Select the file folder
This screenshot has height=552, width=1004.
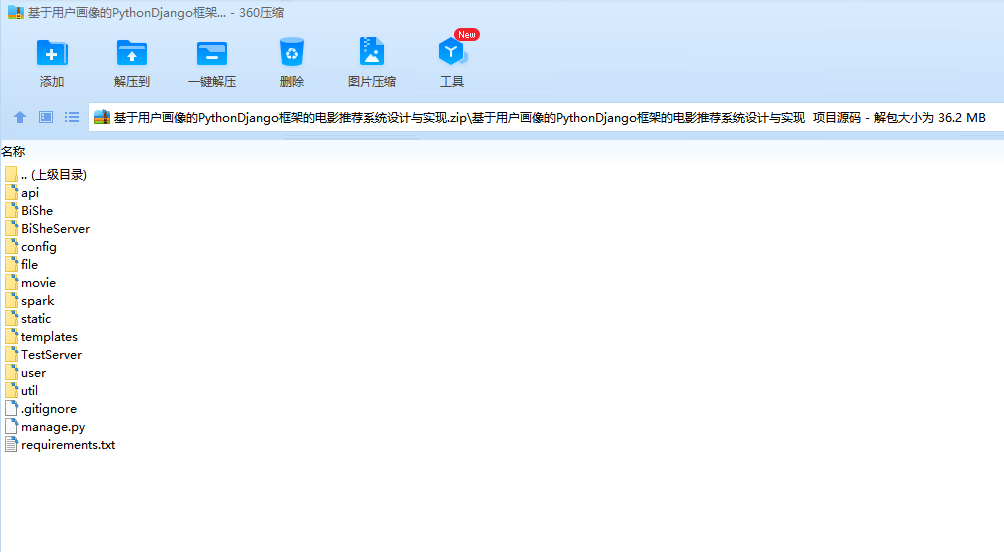tap(21, 264)
